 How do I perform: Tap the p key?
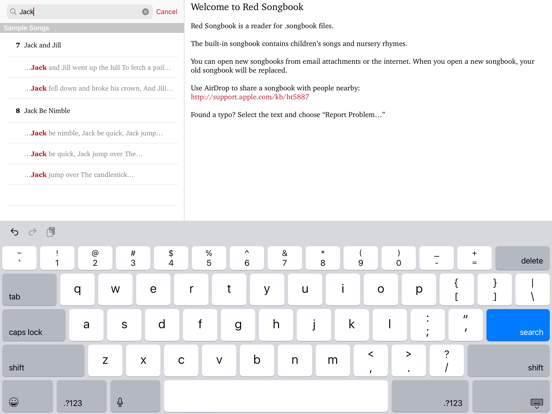point(419,289)
